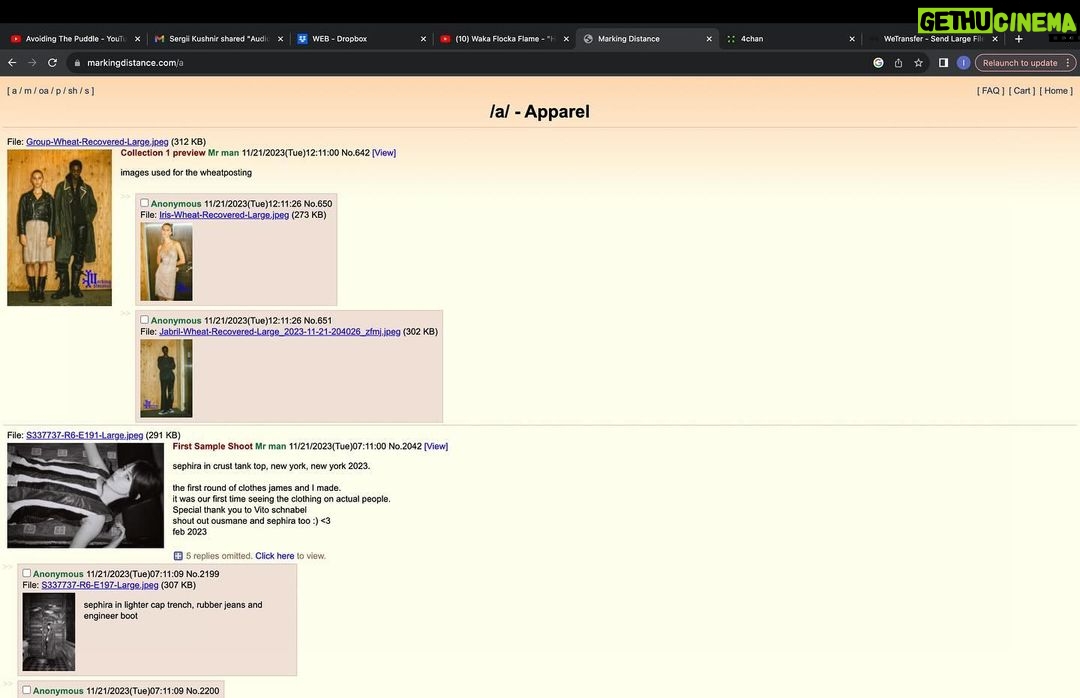This screenshot has height=698, width=1080.
Task: Open the sh board link in navigation
Action: click(72, 91)
